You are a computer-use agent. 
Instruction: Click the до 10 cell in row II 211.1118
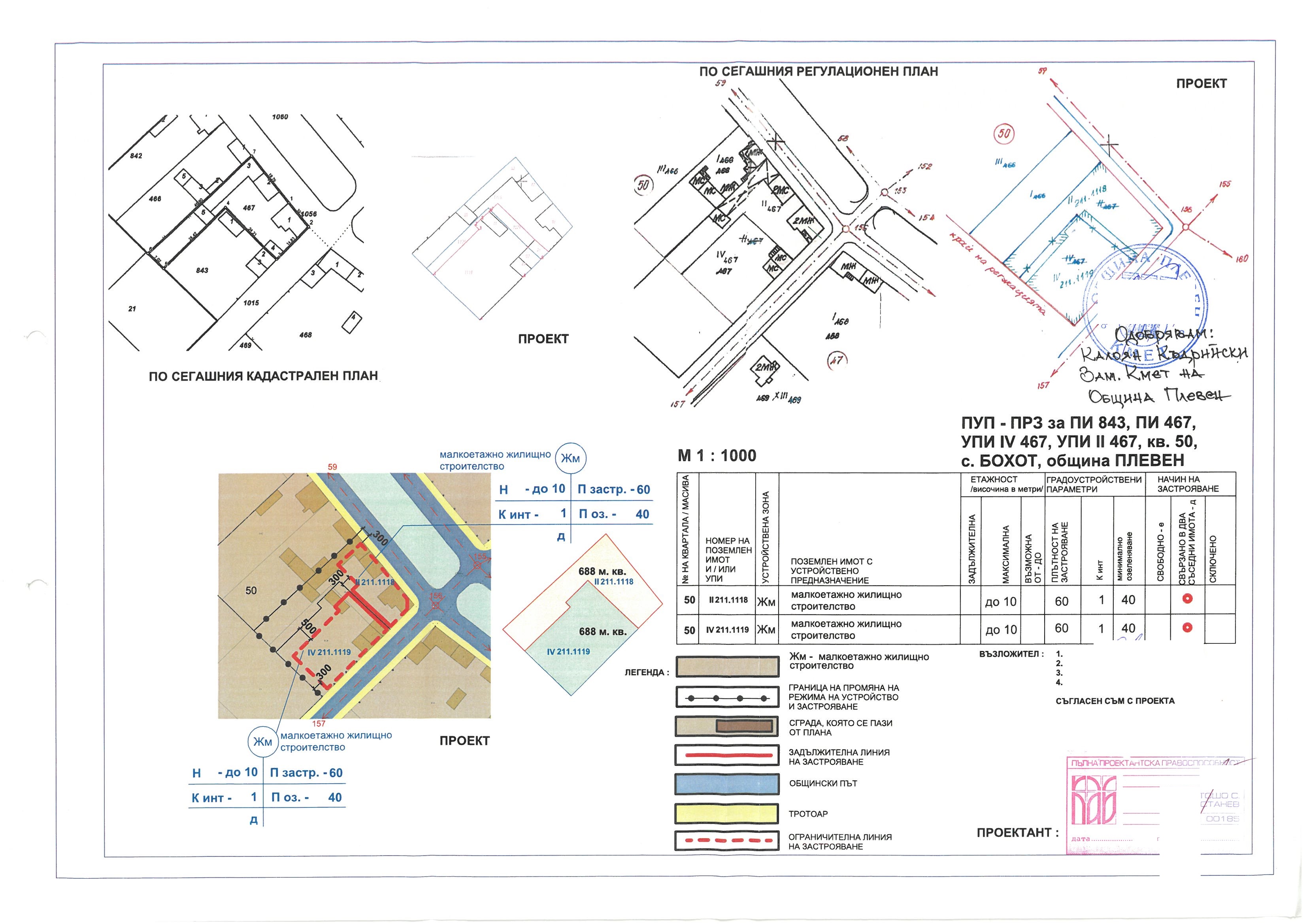pyautogui.click(x=1001, y=602)
